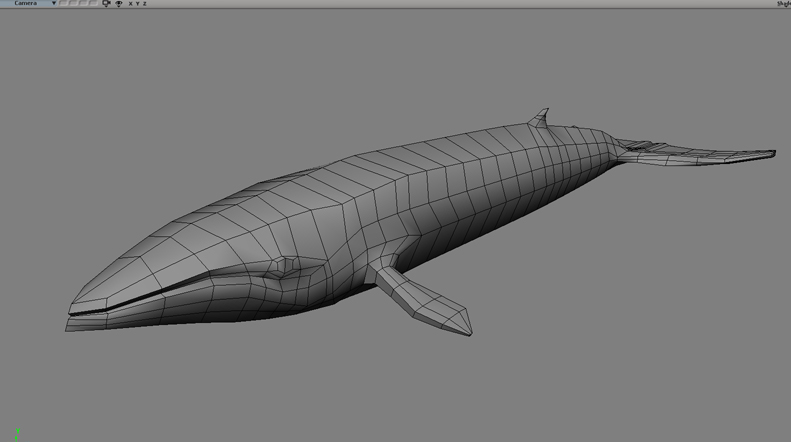Open the Shaded display mode menu
791x442 pixels.
tap(783, 4)
